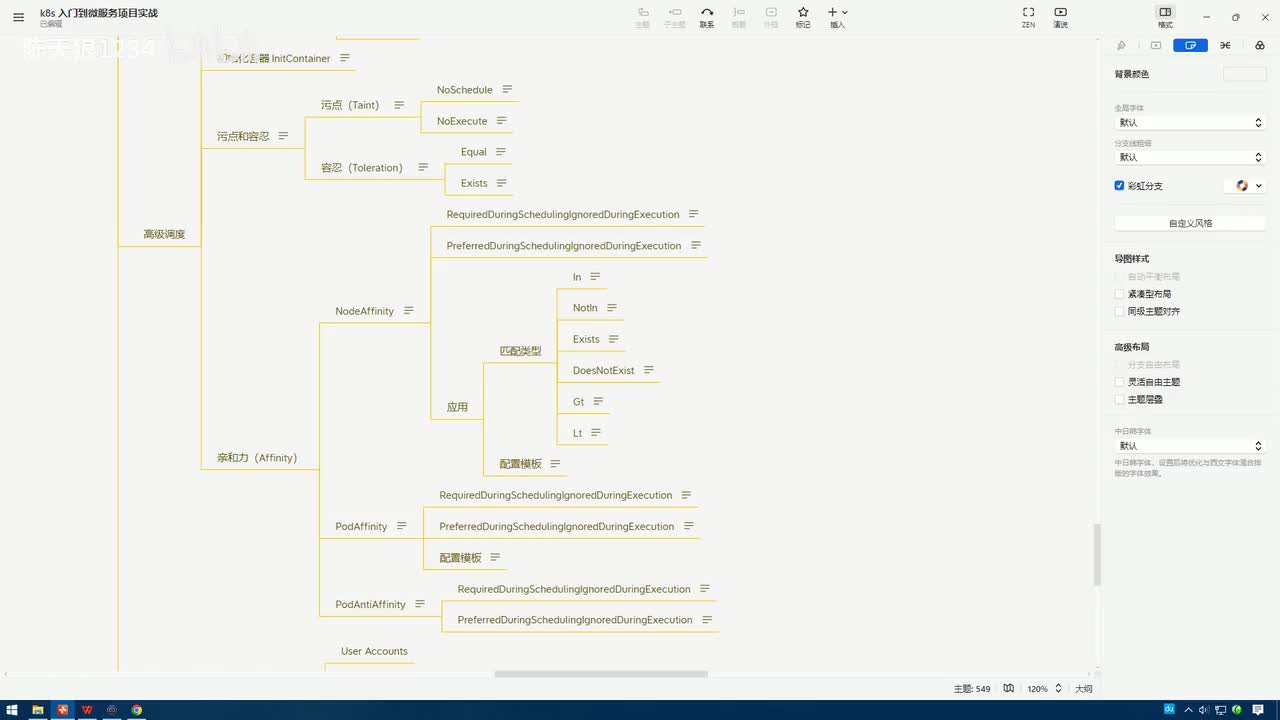Open the hamburger main menu

pos(18,17)
